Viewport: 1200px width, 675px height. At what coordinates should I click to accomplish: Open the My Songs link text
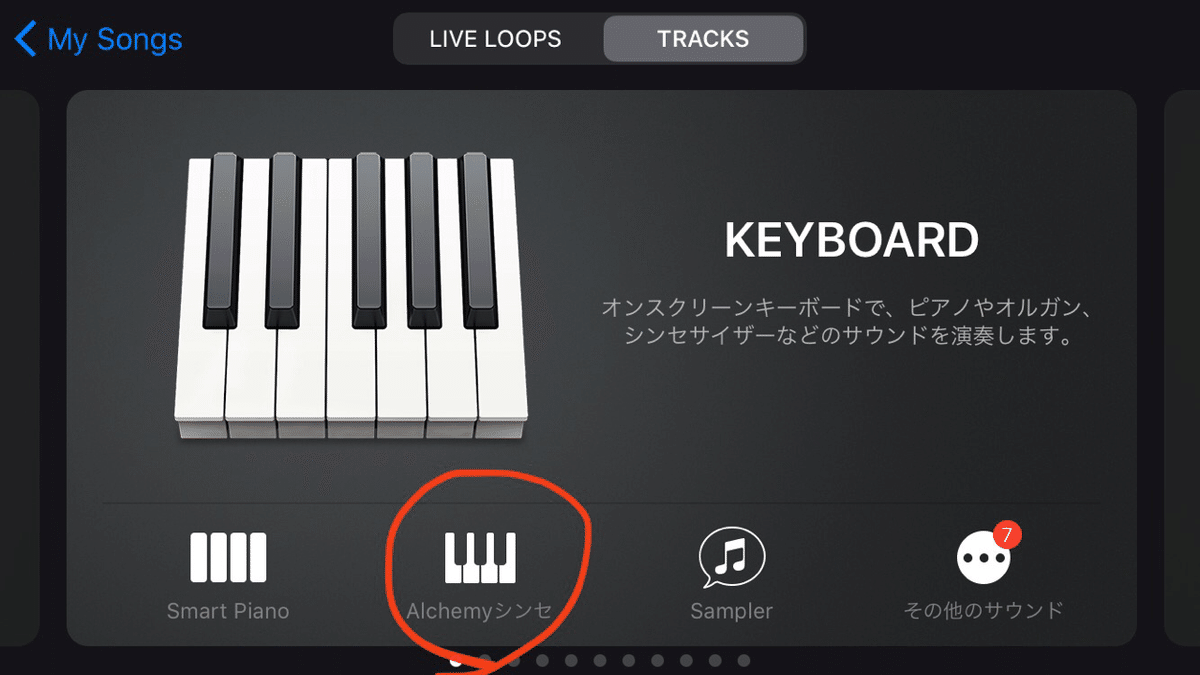tap(115, 40)
